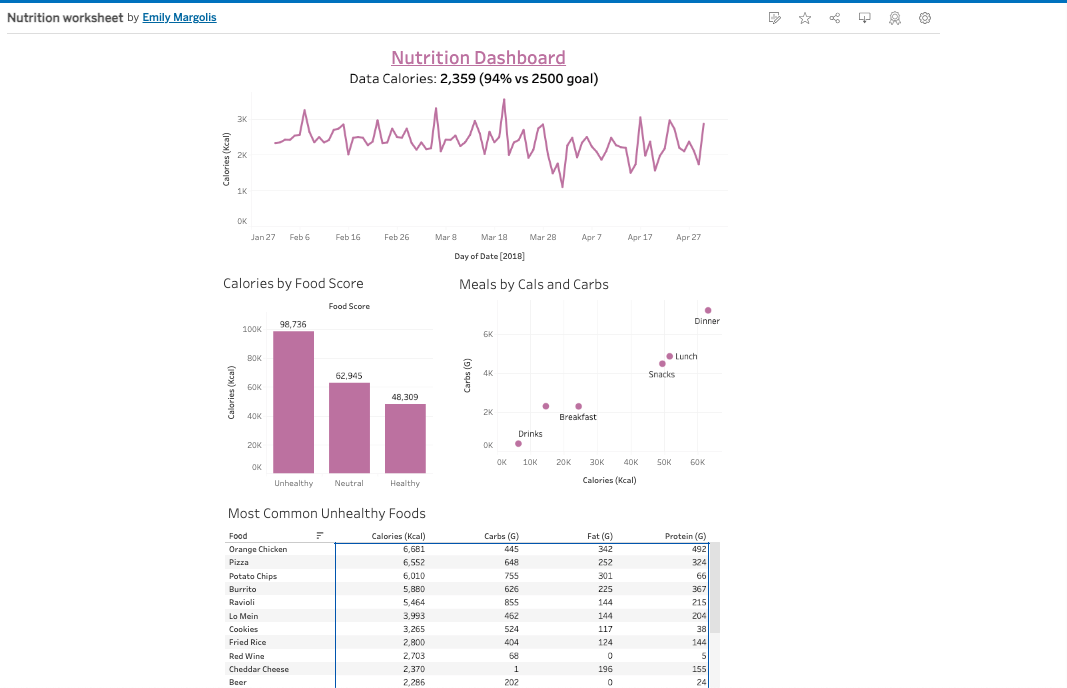This screenshot has width=1067, height=688.
Task: Click the Most Common Unhealthy Foods title
Action: [327, 514]
